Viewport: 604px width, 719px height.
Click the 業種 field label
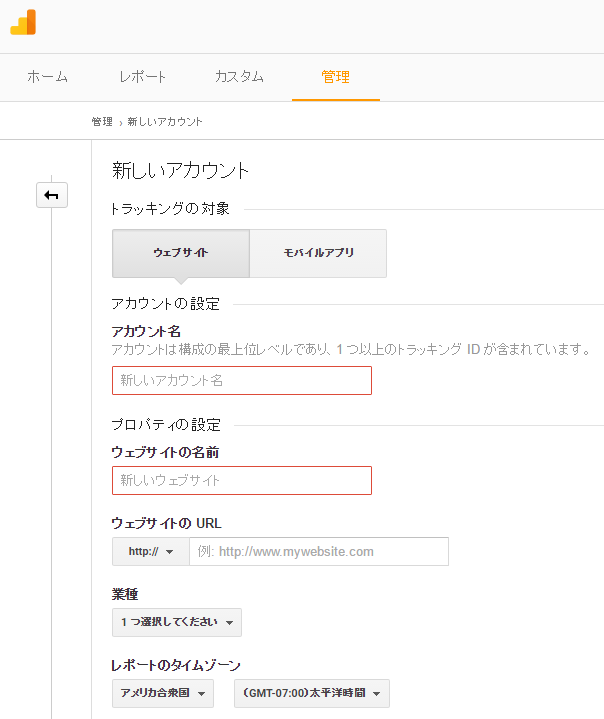click(125, 594)
